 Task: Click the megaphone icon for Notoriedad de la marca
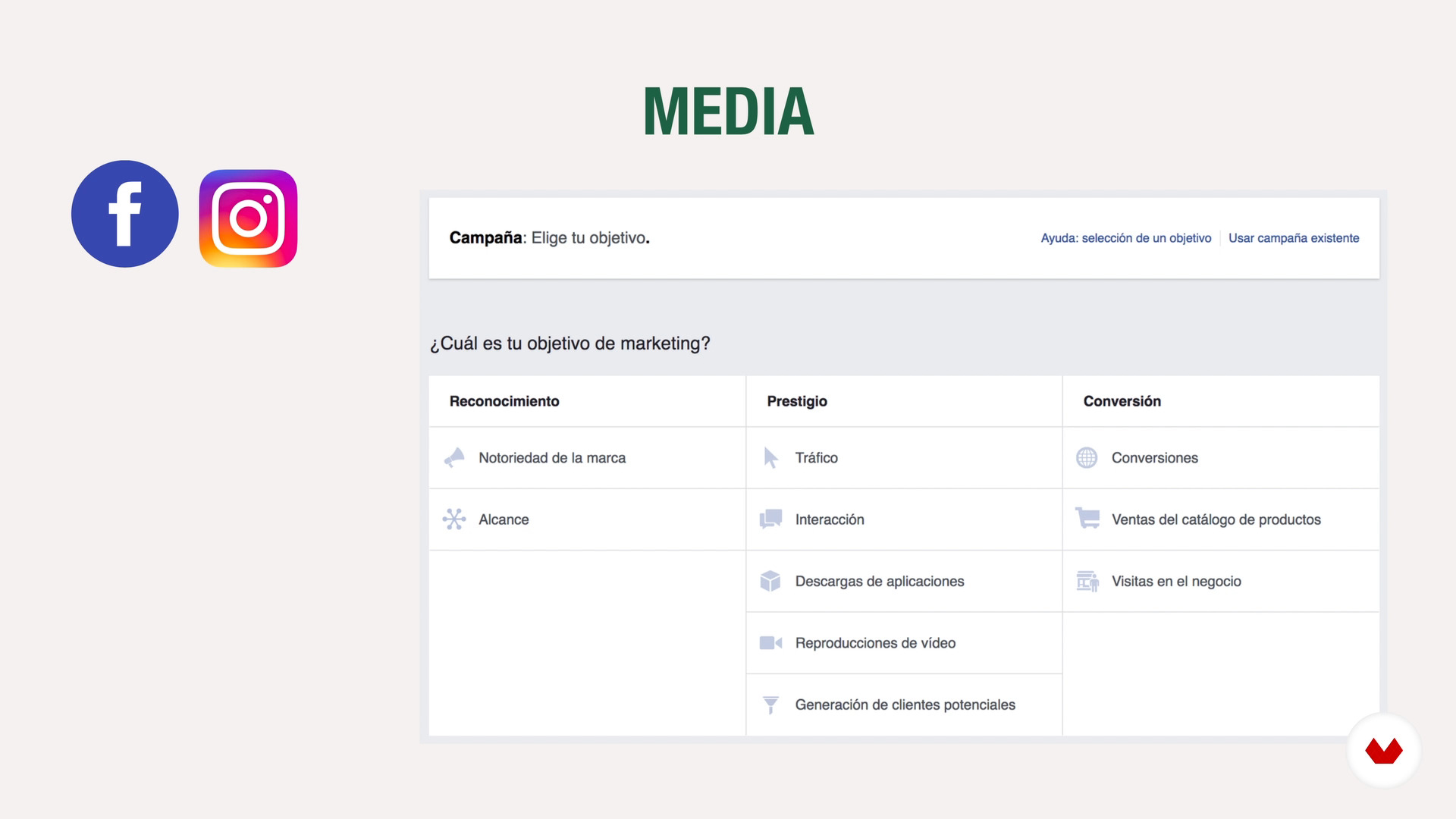point(454,458)
